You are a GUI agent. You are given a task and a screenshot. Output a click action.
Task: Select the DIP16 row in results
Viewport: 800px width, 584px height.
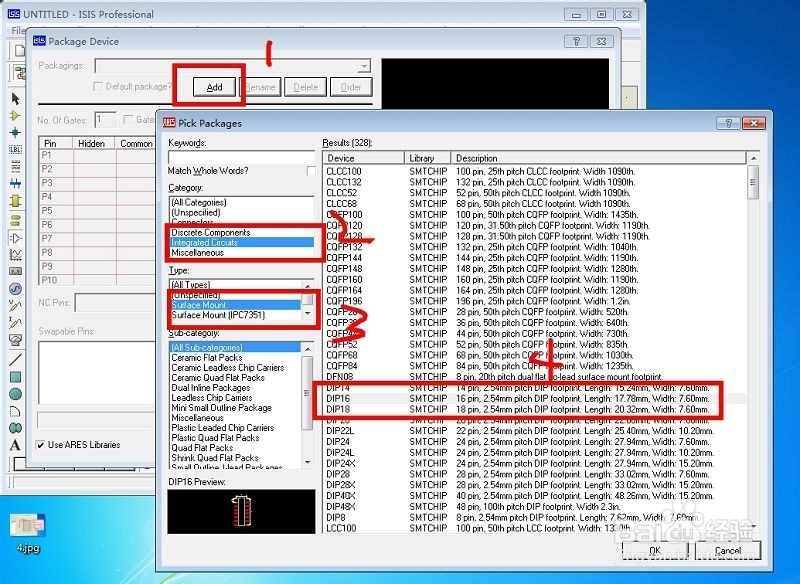(x=535, y=398)
